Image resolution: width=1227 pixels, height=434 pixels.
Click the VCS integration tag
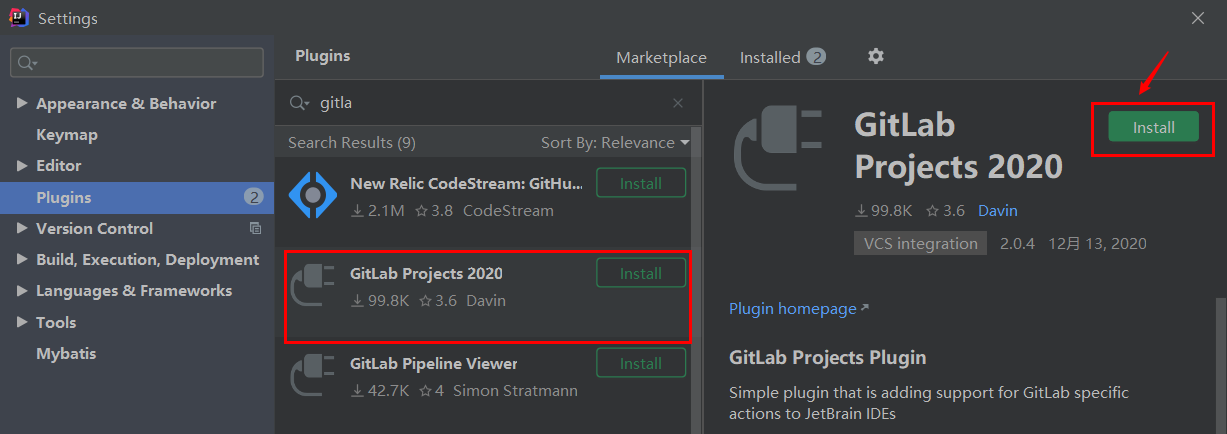pos(920,243)
